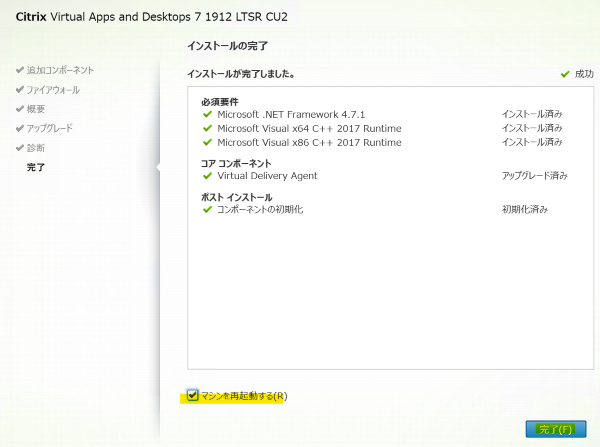Image resolution: width=600 pixels, height=447 pixels.
Task: Click the 完了(F) button
Action: pyautogui.click(x=556, y=429)
